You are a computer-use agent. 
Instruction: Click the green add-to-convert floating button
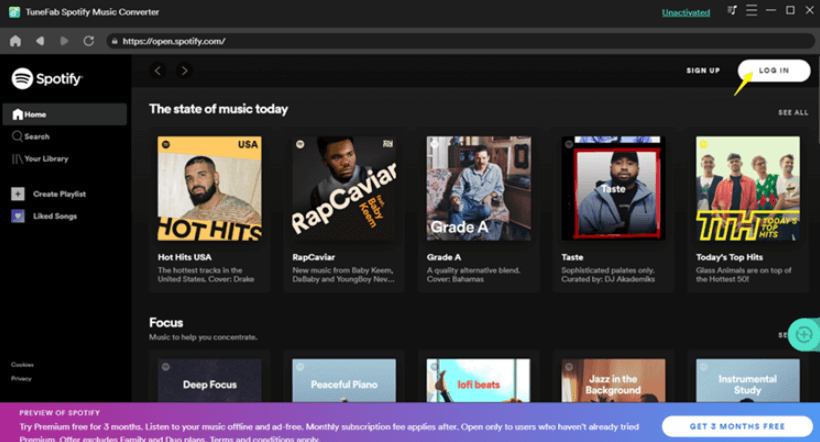(802, 334)
